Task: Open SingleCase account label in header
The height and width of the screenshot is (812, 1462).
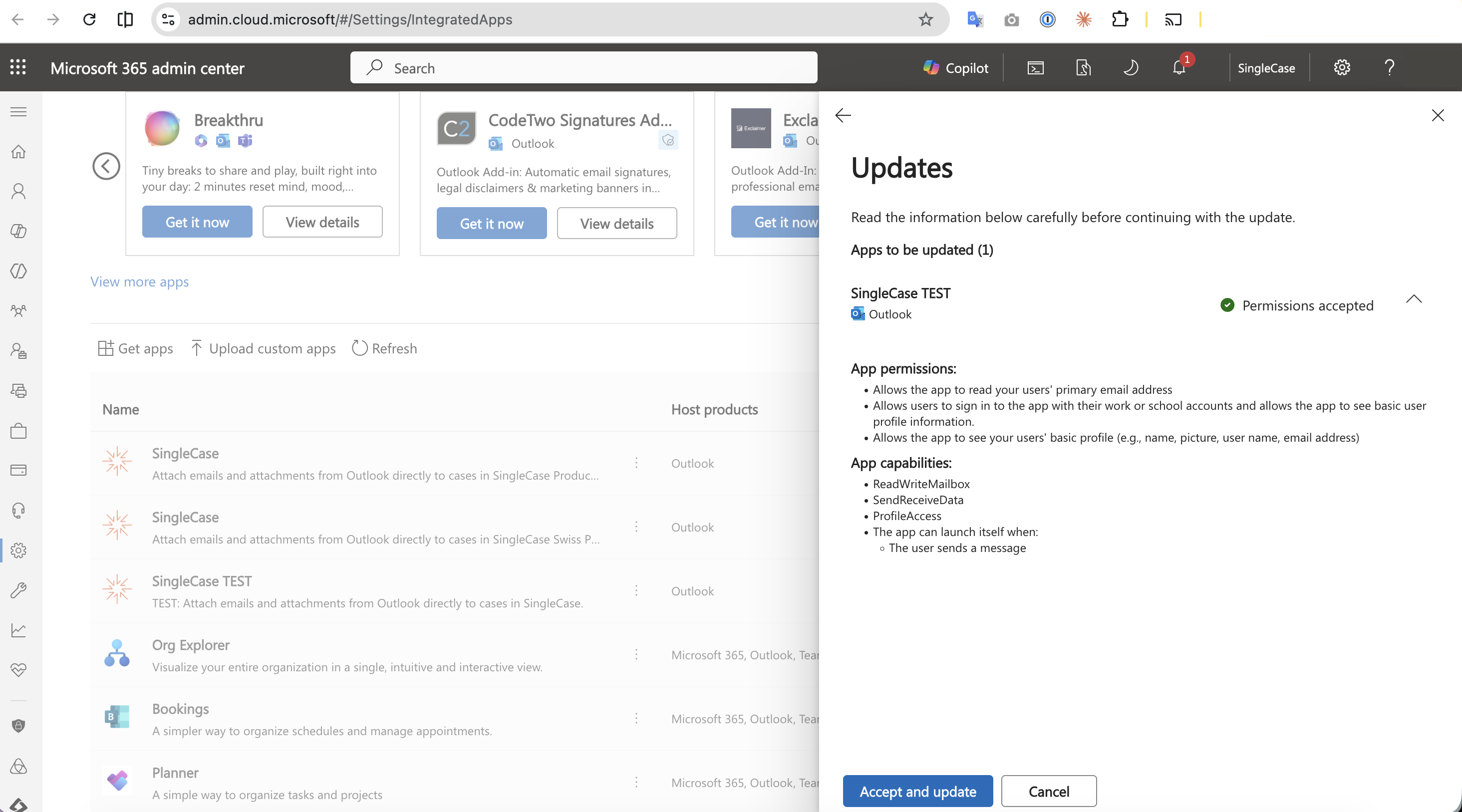Action: coord(1266,68)
